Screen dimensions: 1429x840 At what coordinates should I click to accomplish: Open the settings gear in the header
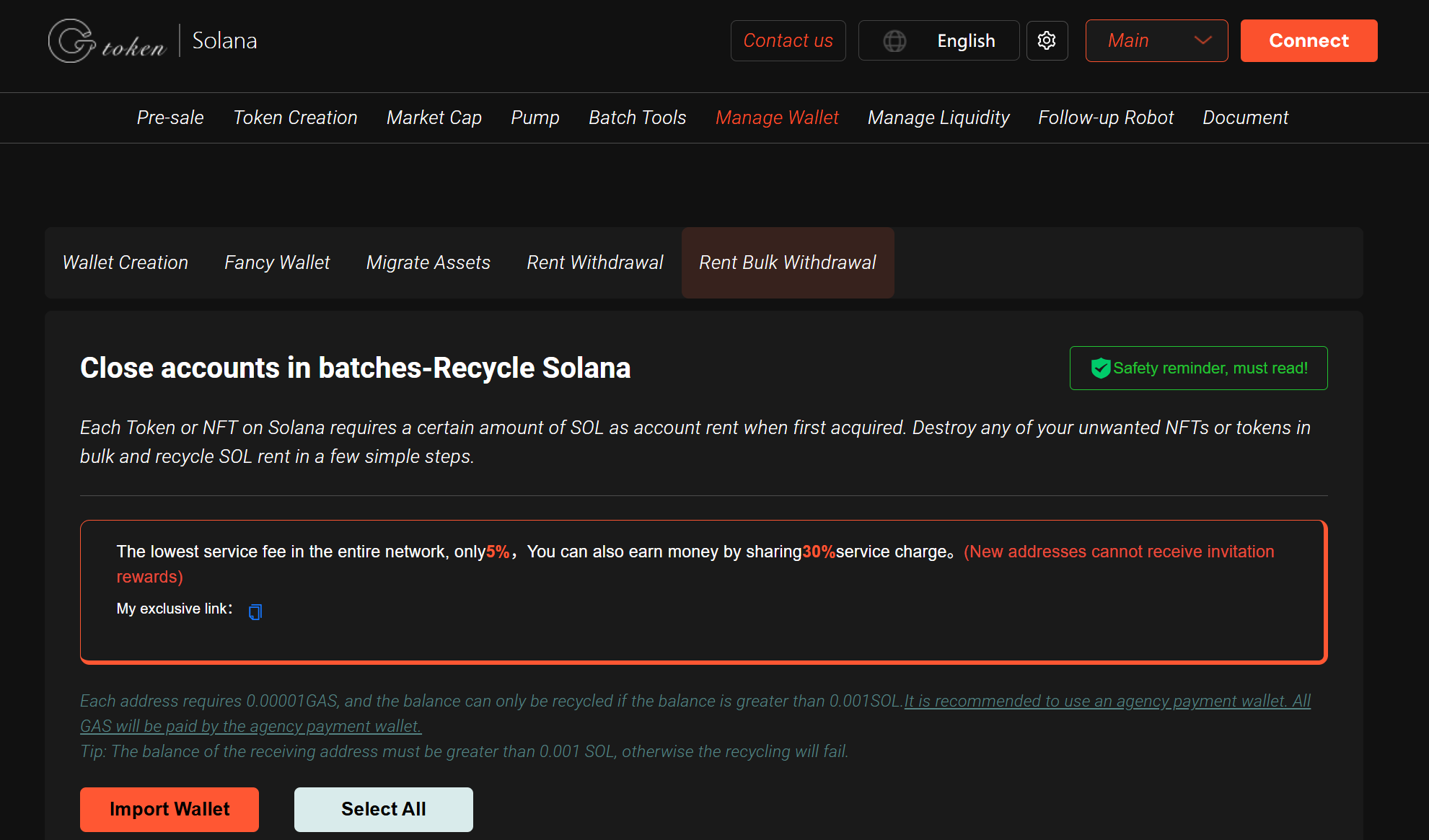coord(1047,40)
